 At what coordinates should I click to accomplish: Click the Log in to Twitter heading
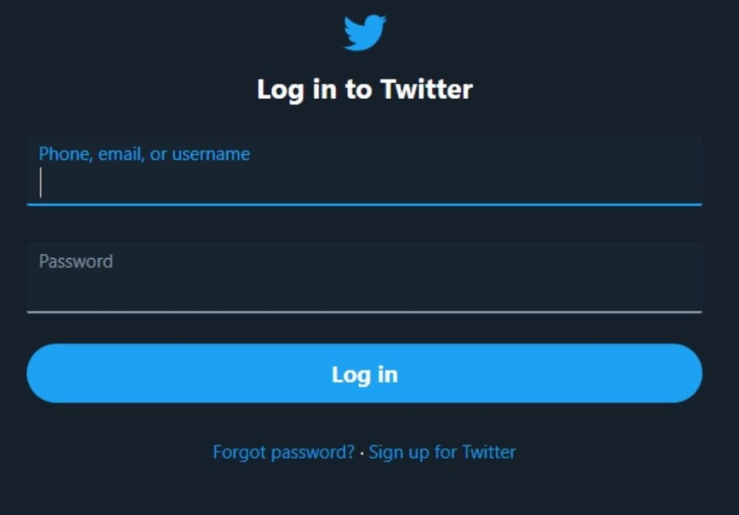coord(365,90)
